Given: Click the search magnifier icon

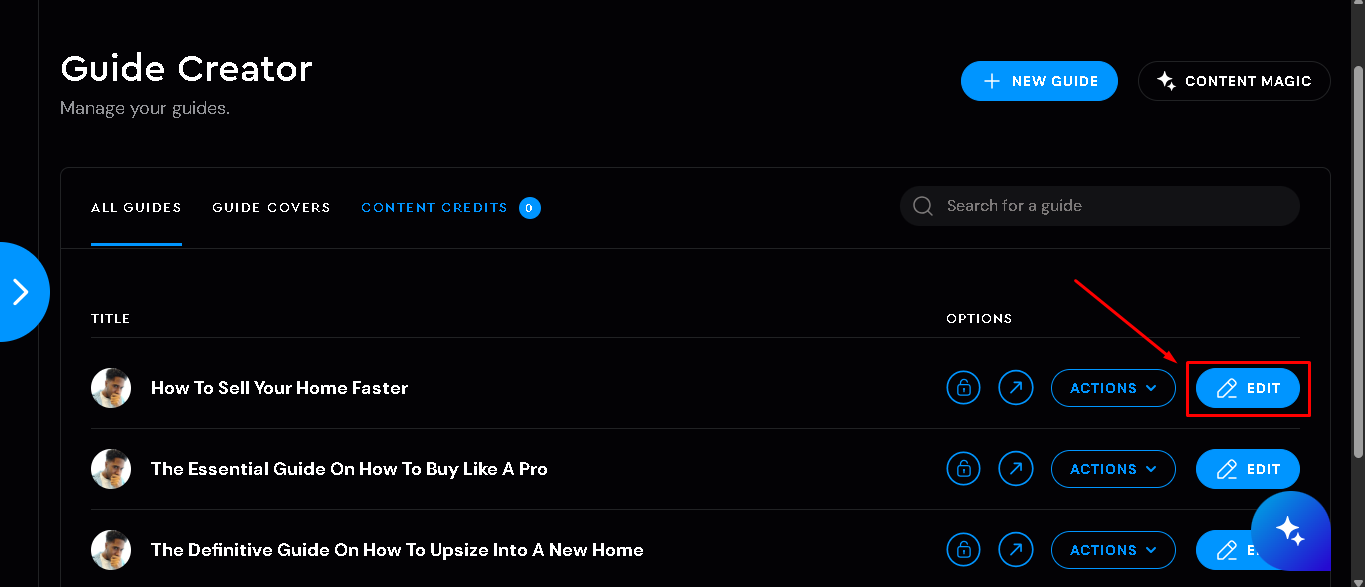Looking at the screenshot, I should coord(923,206).
